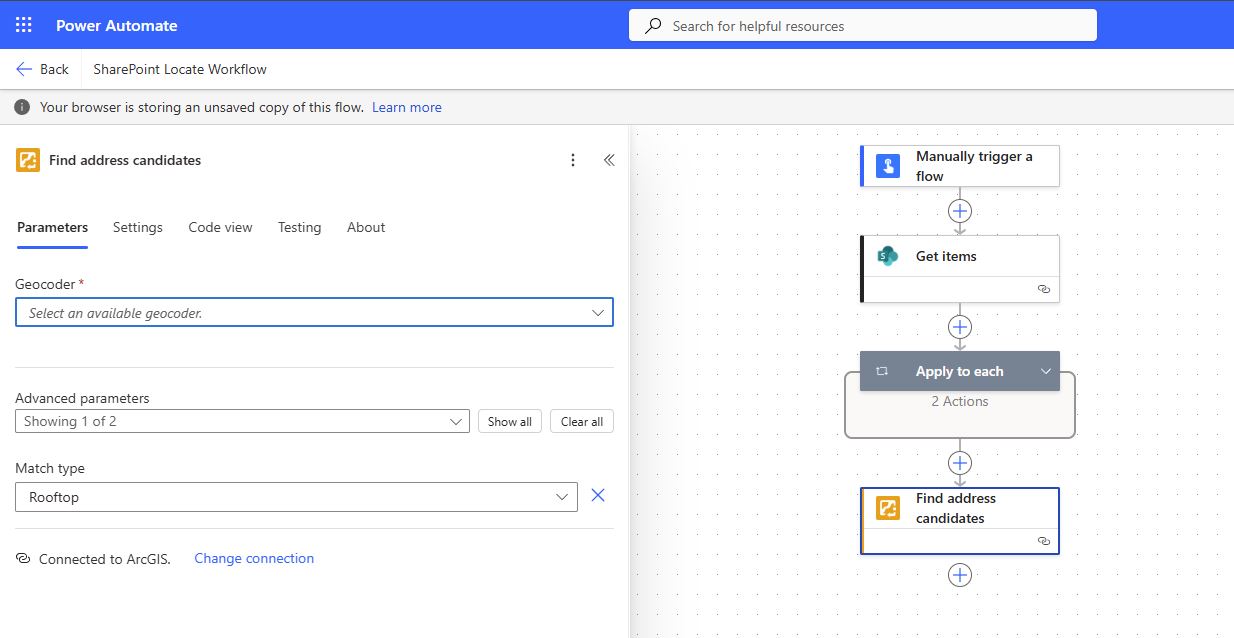Open the Code view tab
This screenshot has height=638, width=1234.
220,227
